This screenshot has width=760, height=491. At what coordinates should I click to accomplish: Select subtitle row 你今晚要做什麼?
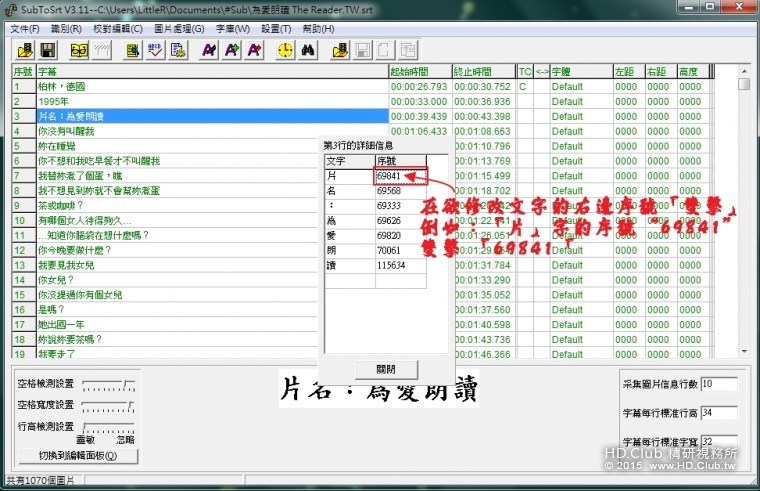click(x=177, y=250)
